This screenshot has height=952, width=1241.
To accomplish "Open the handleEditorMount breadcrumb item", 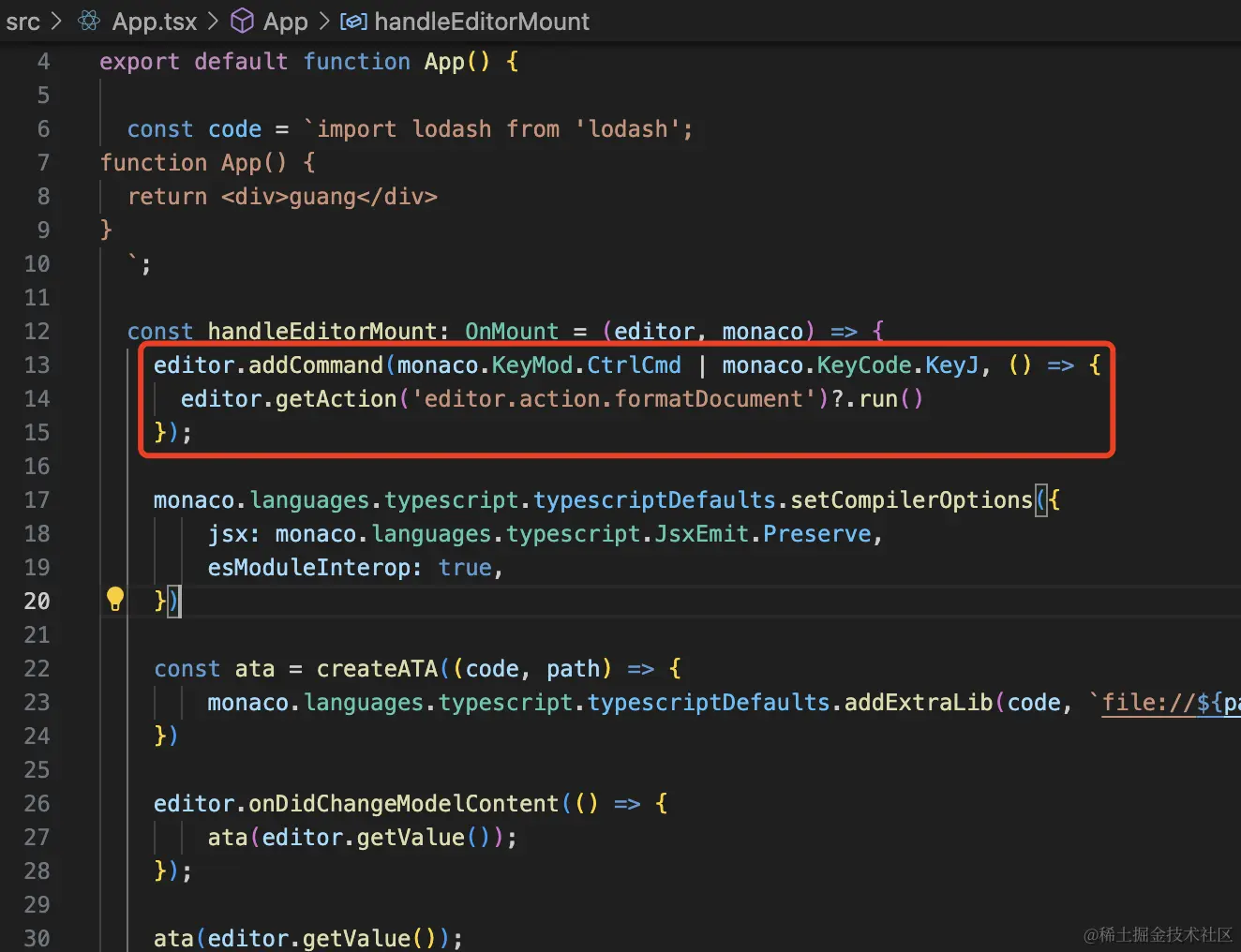I will pyautogui.click(x=482, y=22).
